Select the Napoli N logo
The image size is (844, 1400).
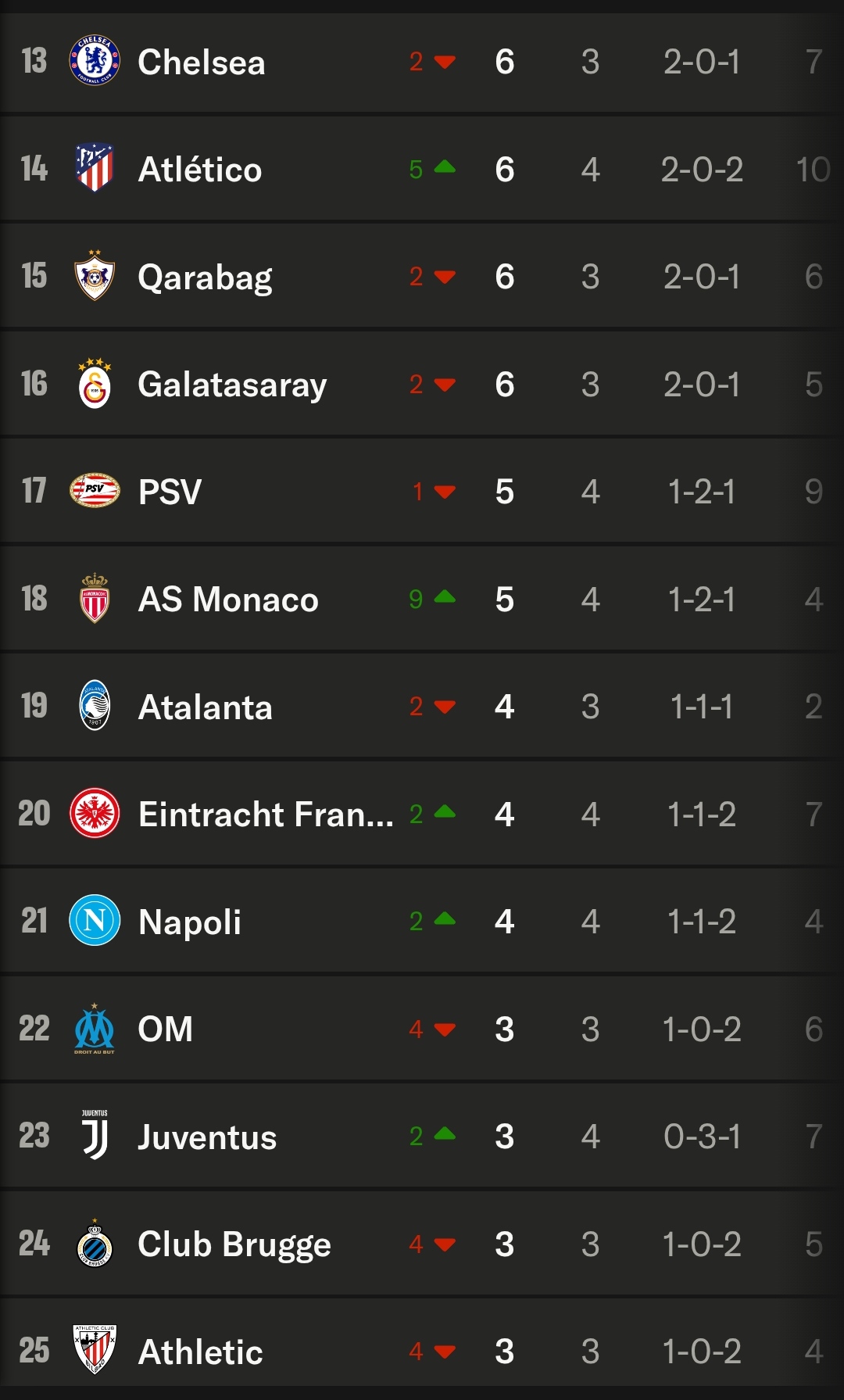95,921
